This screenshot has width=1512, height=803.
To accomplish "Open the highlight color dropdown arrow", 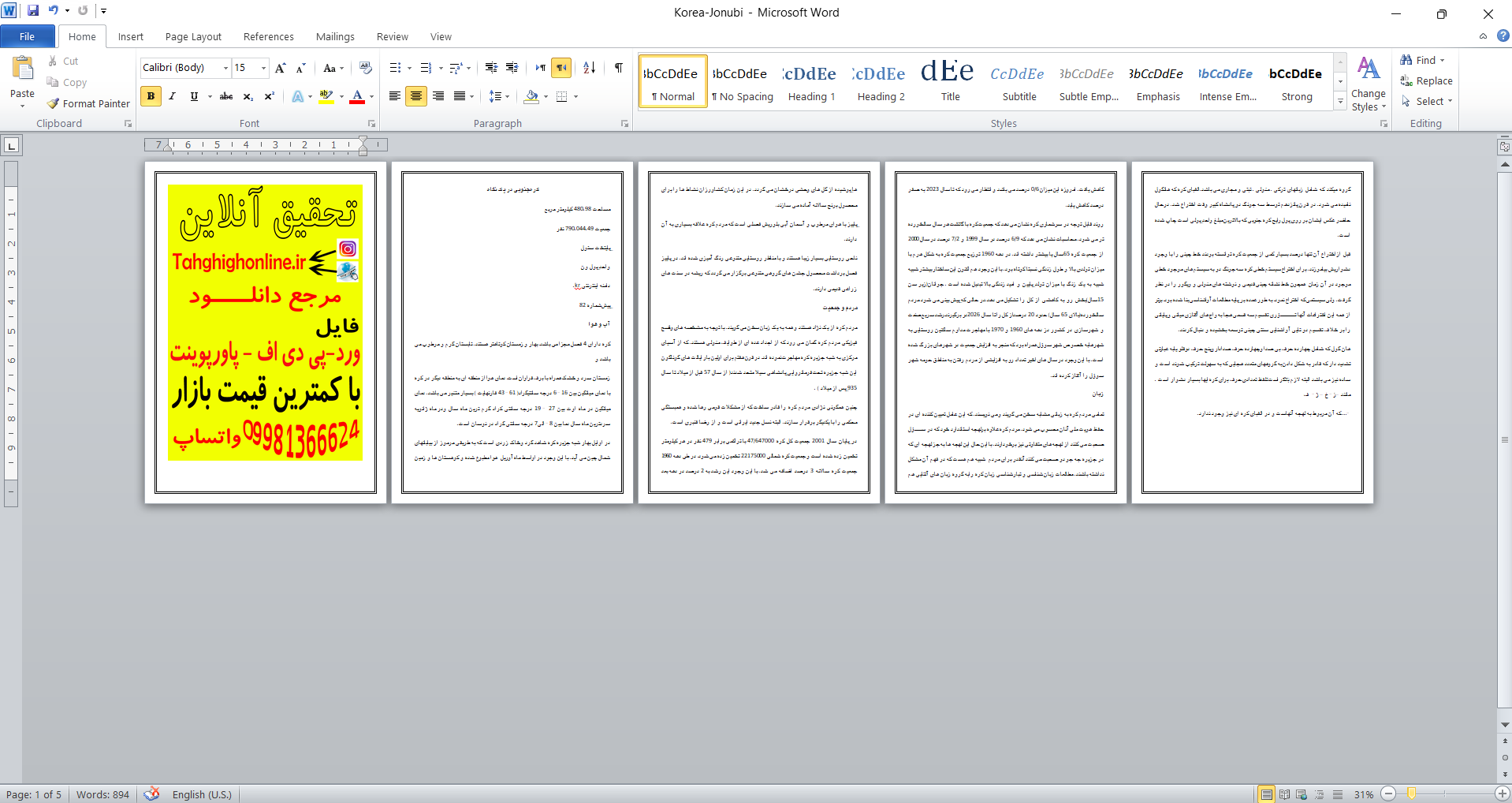I will pyautogui.click(x=341, y=96).
